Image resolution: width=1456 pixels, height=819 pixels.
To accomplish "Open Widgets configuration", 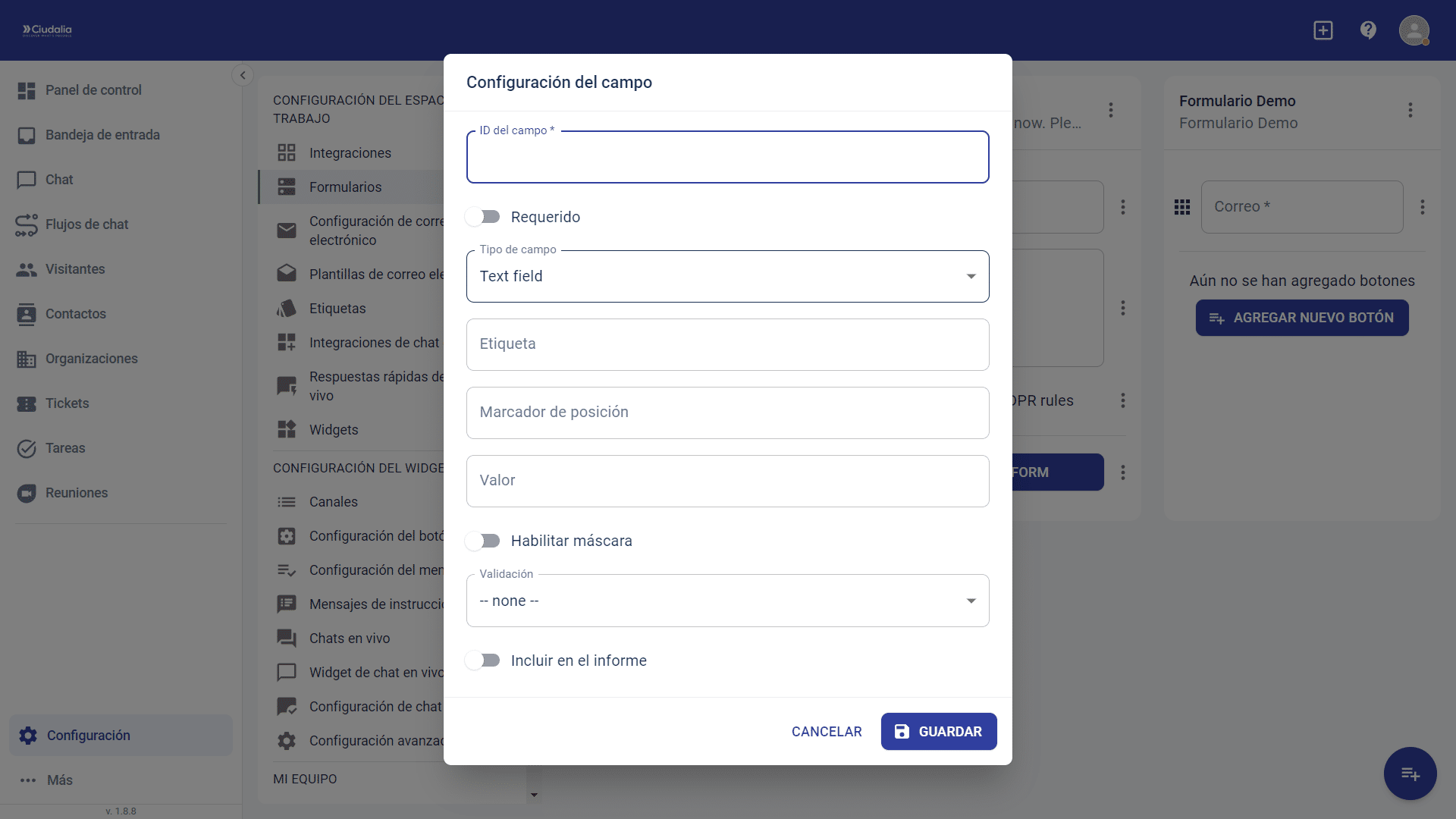I will tap(287, 429).
